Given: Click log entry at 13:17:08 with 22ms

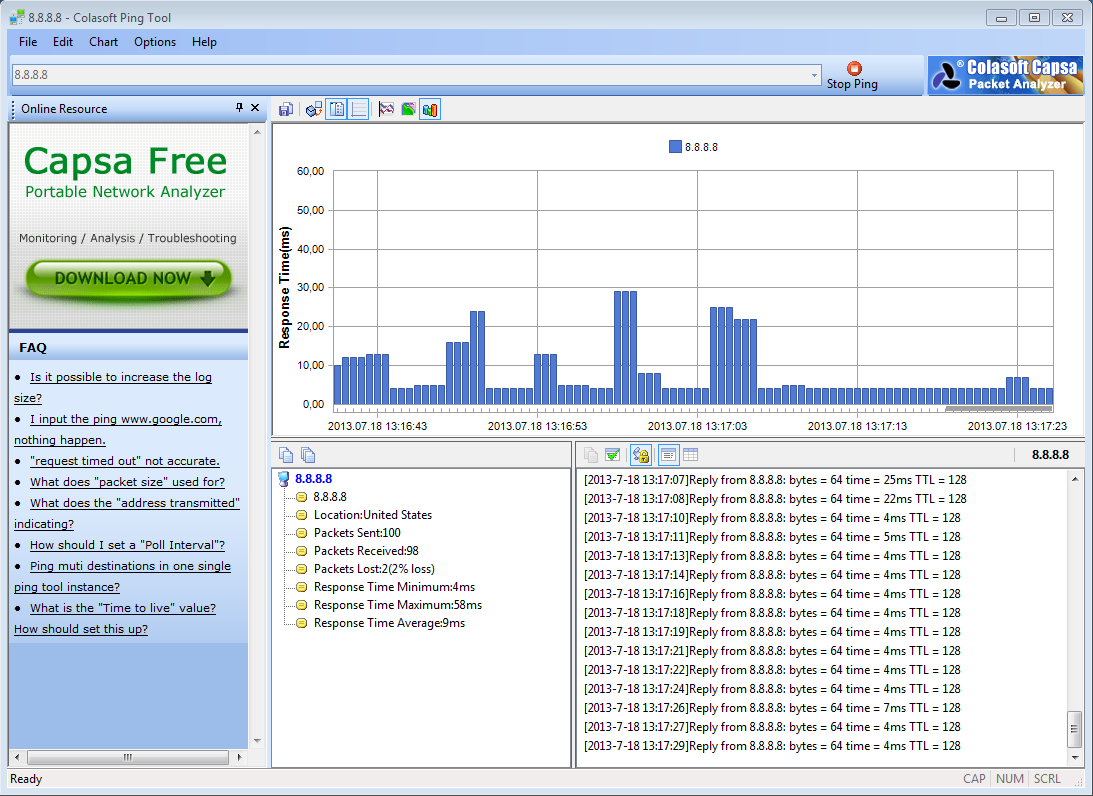Looking at the screenshot, I should (775, 499).
